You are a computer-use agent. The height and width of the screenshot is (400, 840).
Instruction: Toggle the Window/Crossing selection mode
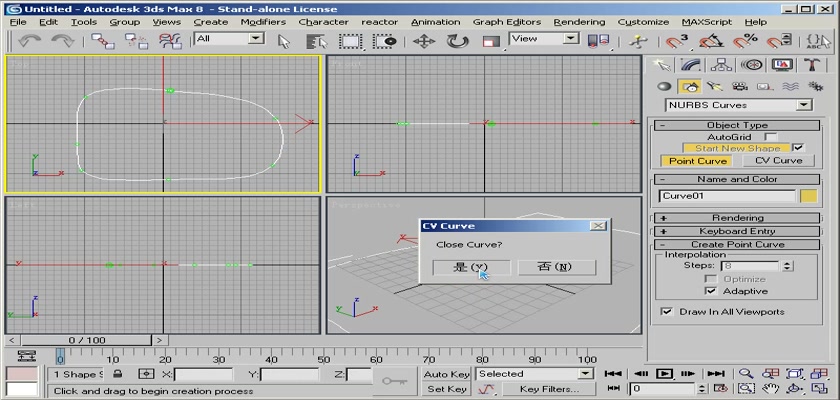[x=385, y=41]
